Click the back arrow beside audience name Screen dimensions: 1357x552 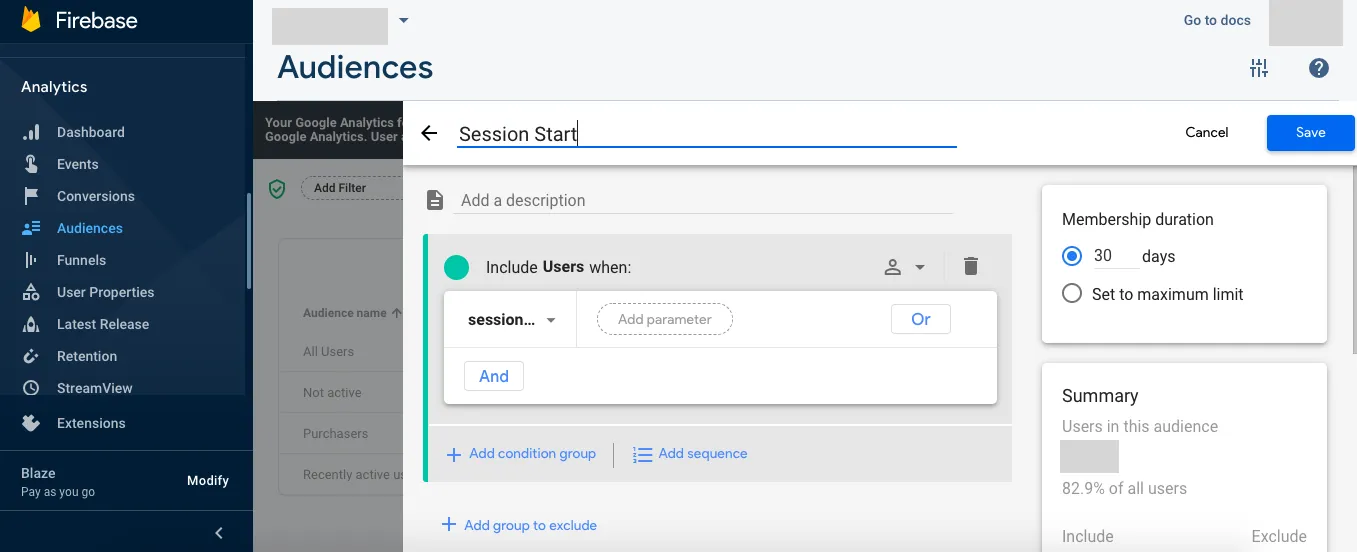[x=430, y=133]
